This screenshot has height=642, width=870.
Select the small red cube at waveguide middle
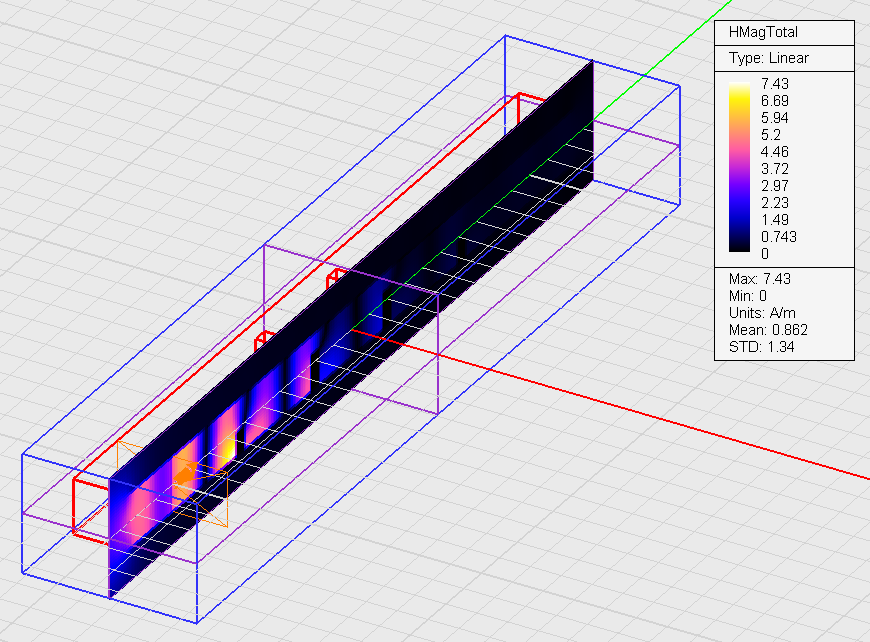click(336, 276)
